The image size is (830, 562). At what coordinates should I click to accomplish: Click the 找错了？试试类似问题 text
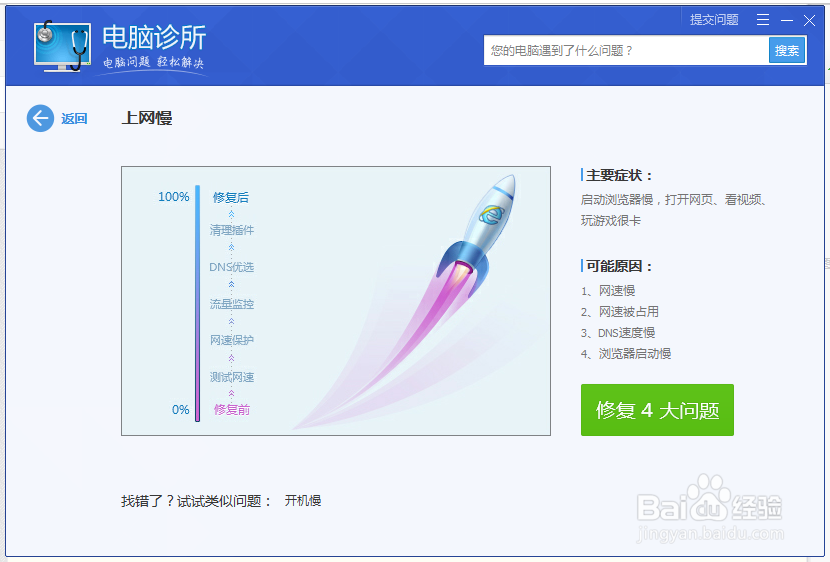pos(196,501)
